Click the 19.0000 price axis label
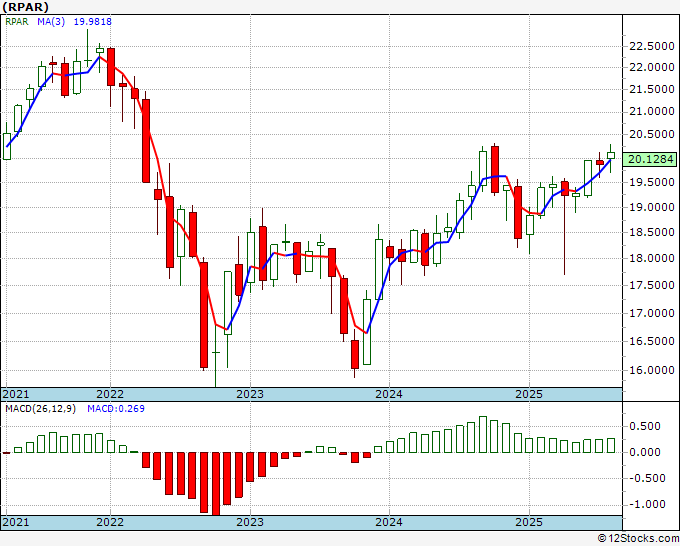 (652, 207)
